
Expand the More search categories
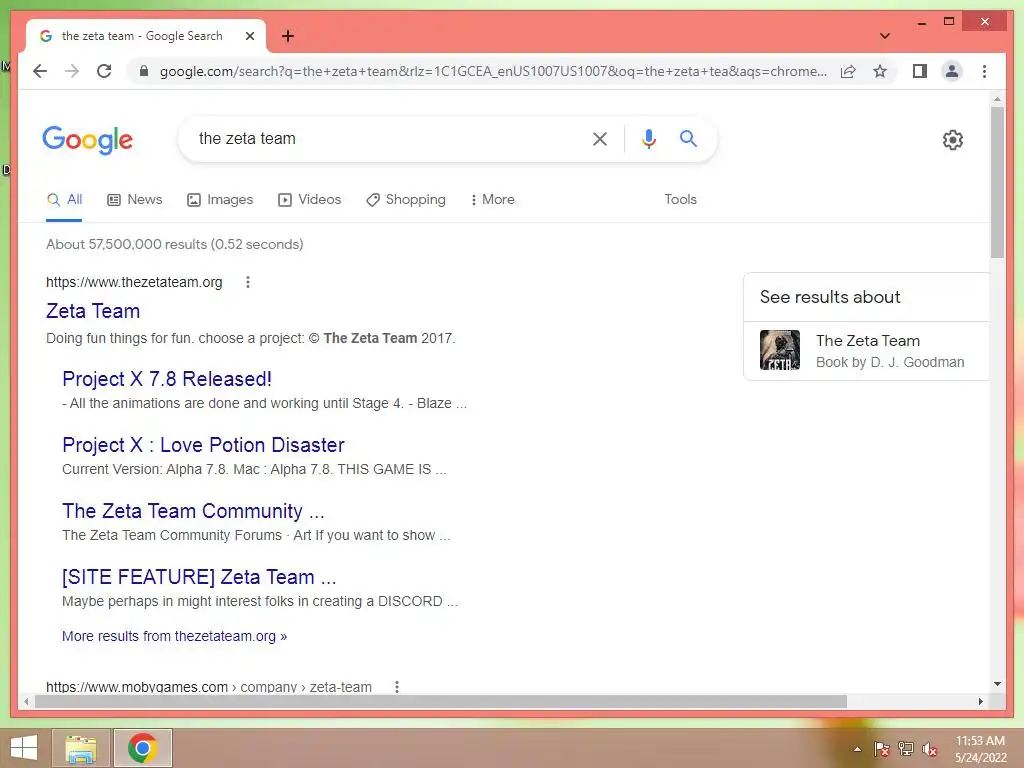click(x=492, y=200)
